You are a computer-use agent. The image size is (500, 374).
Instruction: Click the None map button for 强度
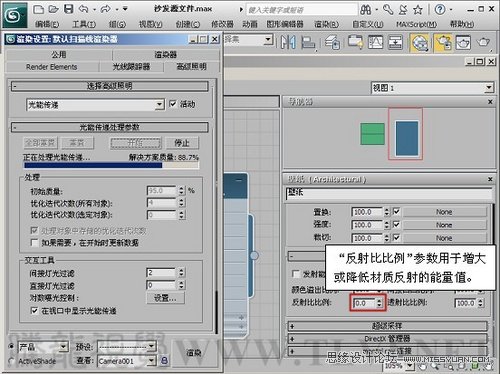(x=444, y=225)
